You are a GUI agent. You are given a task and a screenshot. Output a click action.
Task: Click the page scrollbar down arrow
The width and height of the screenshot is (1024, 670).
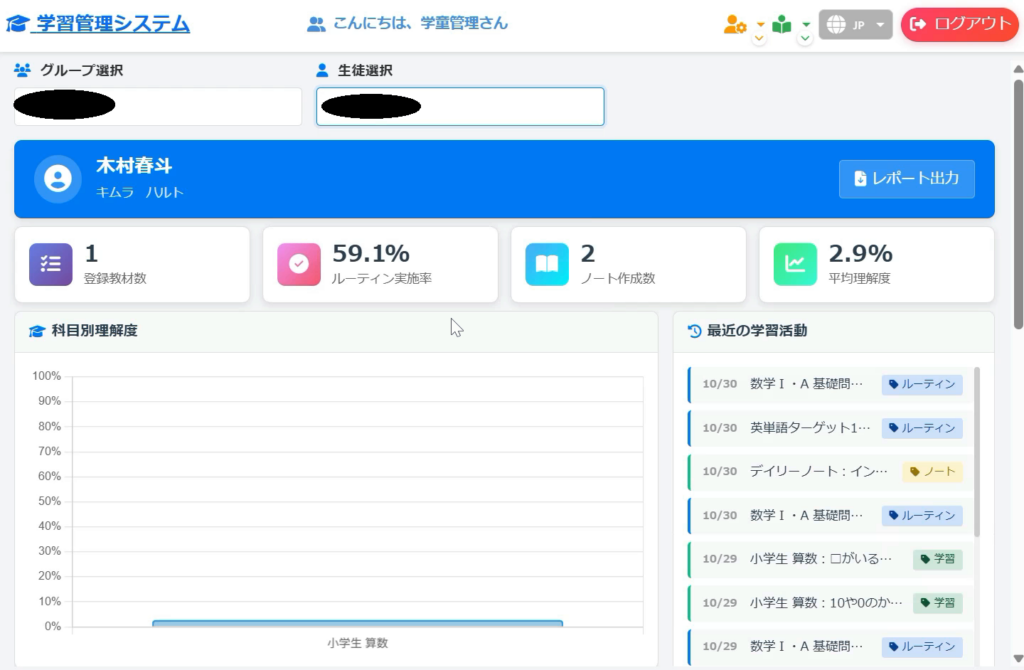coord(1018,658)
